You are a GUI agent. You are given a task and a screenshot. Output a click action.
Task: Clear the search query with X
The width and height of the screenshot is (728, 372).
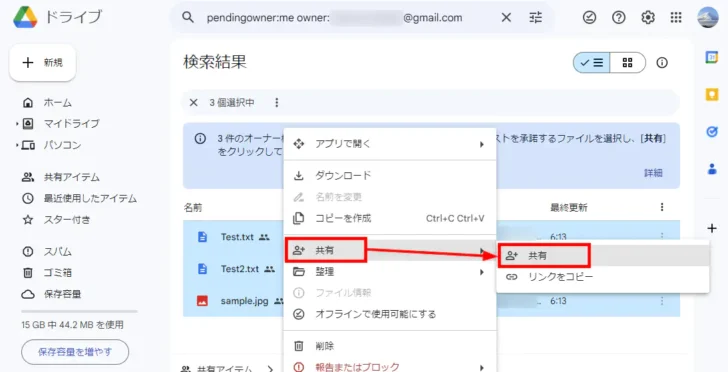click(x=506, y=18)
